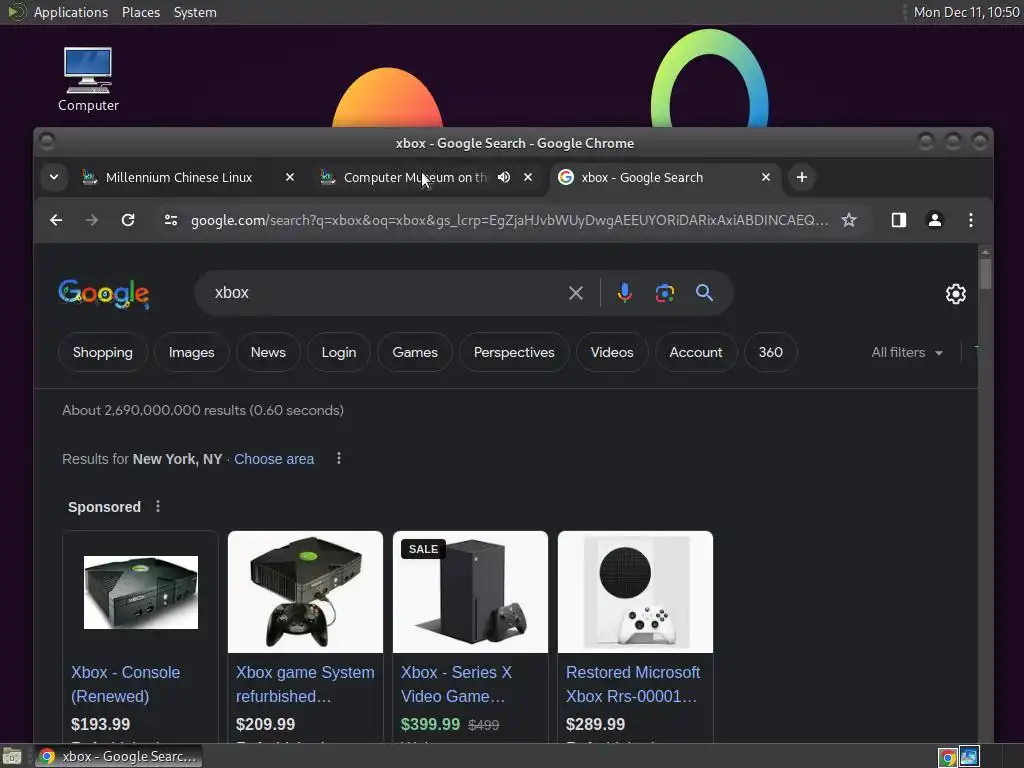Click Chrome icon in system tray

click(947, 757)
